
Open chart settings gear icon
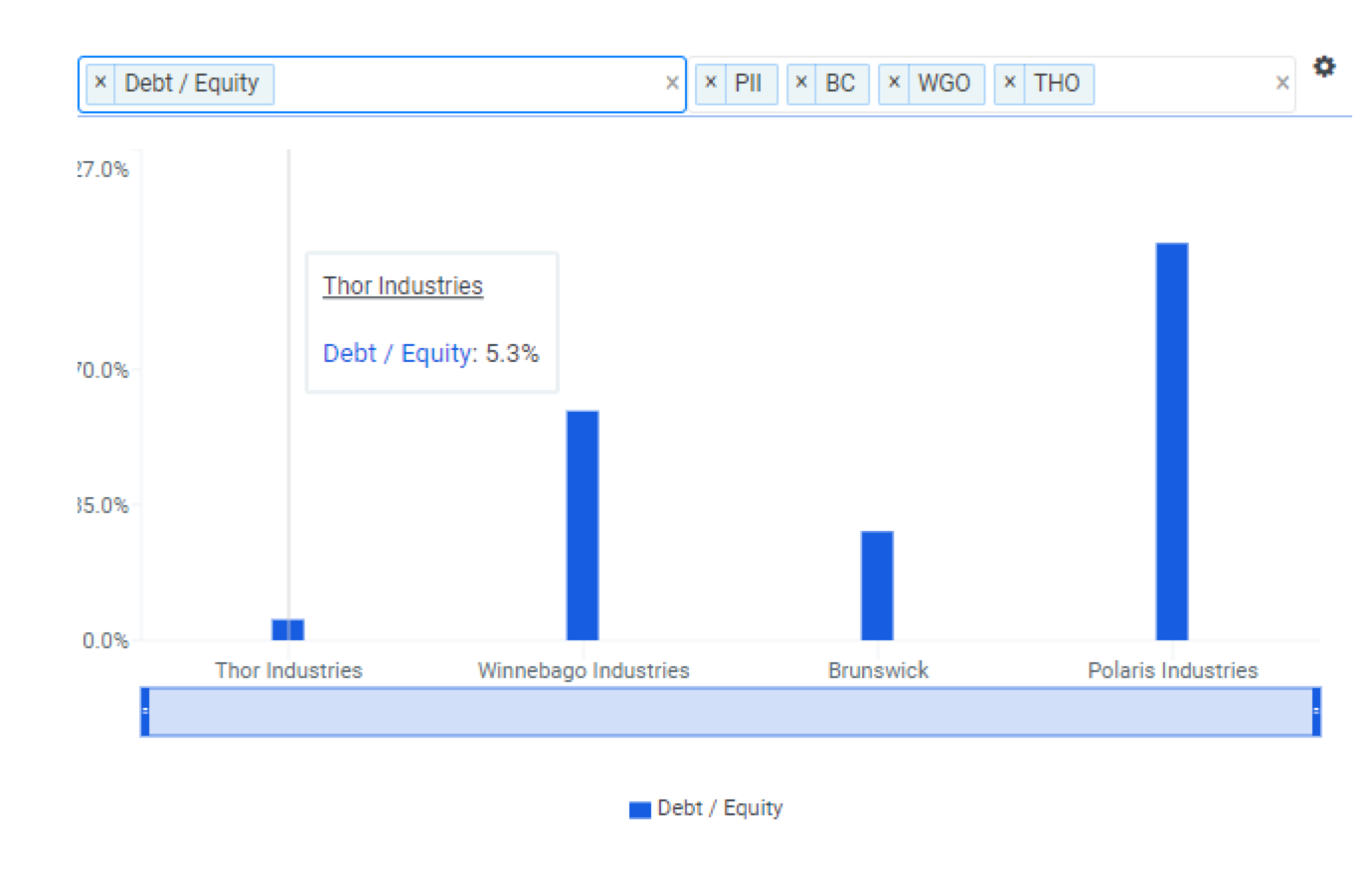[1323, 67]
